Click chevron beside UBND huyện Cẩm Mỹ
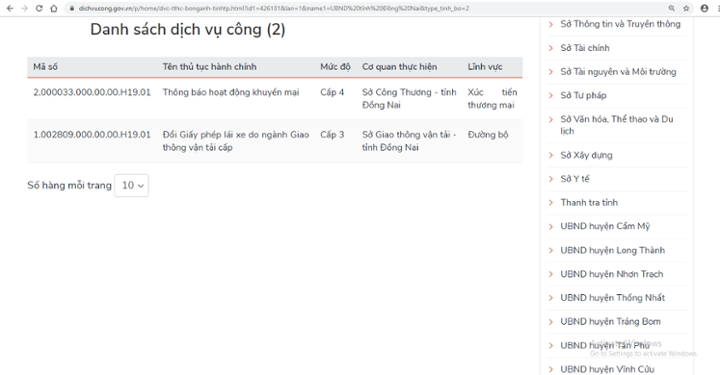The image size is (720, 375). pos(551,227)
